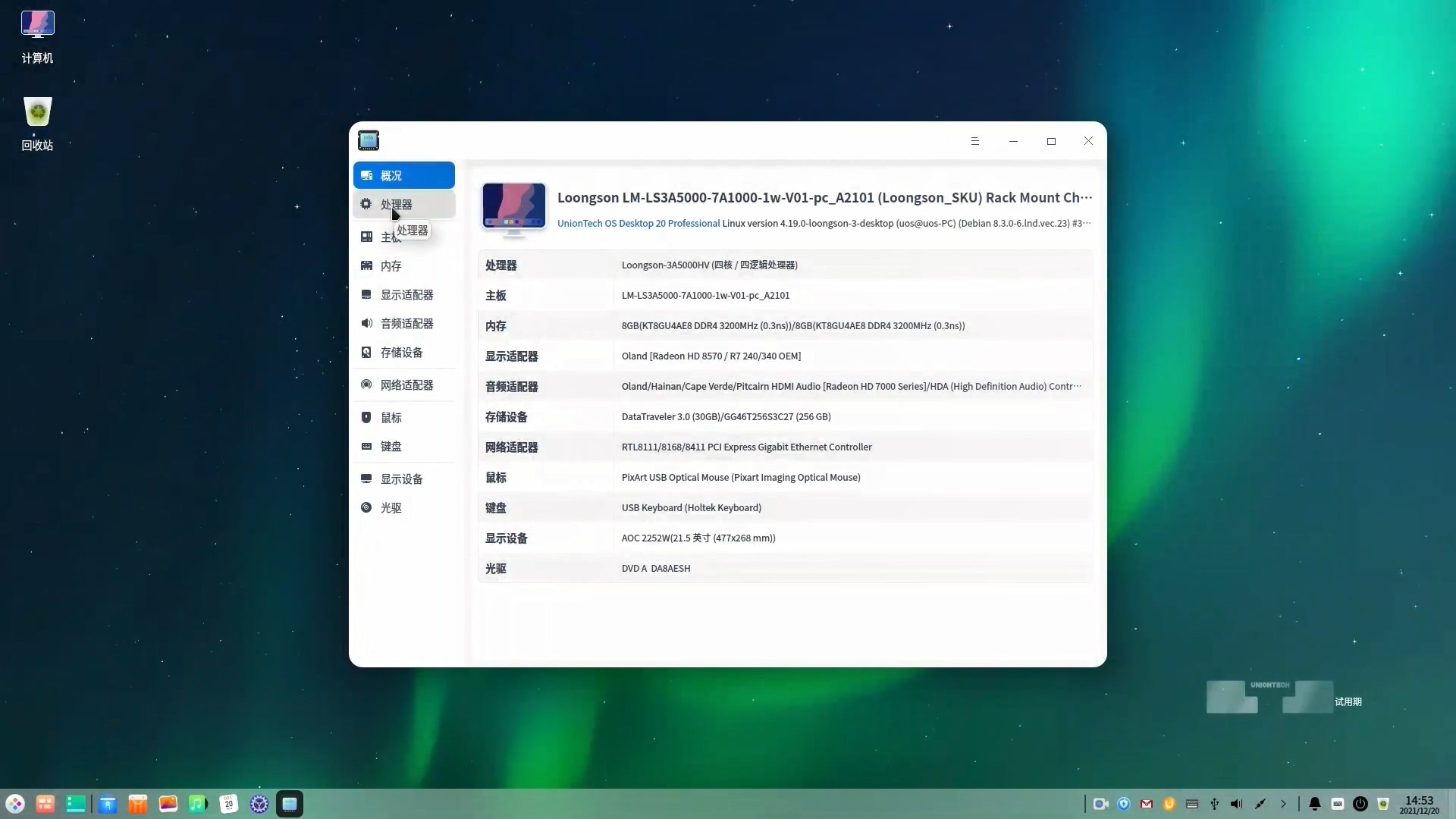Click the network plug tray icon
The width and height of the screenshot is (1456, 819).
[x=1260, y=804]
